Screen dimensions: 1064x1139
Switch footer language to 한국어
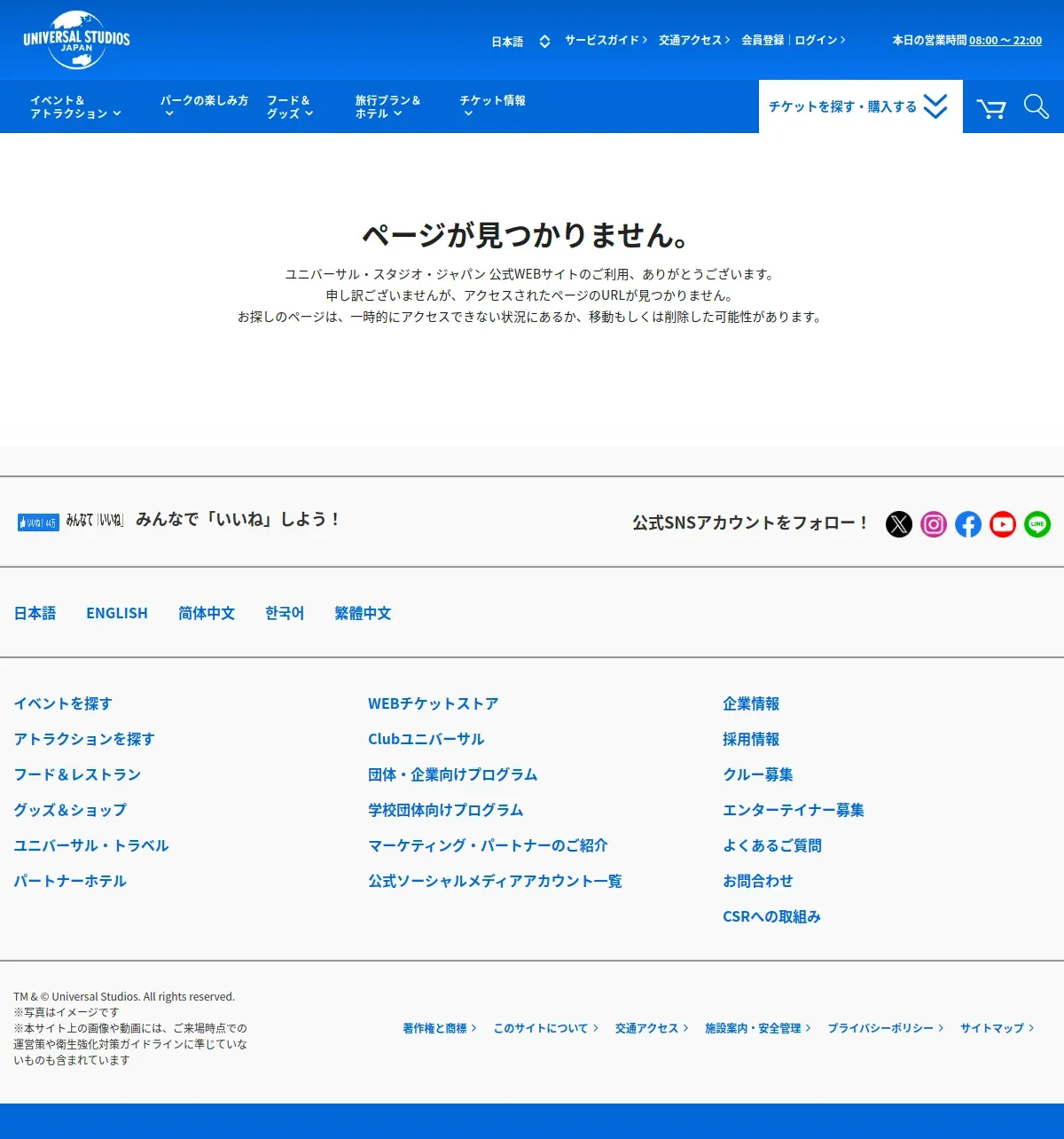coord(285,613)
